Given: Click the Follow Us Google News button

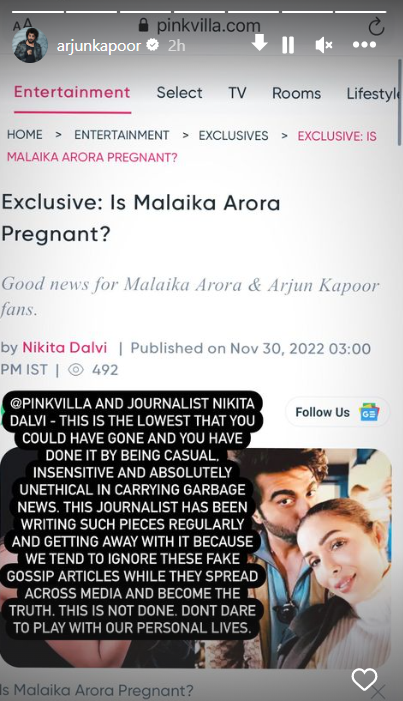Looking at the screenshot, I should (x=337, y=412).
